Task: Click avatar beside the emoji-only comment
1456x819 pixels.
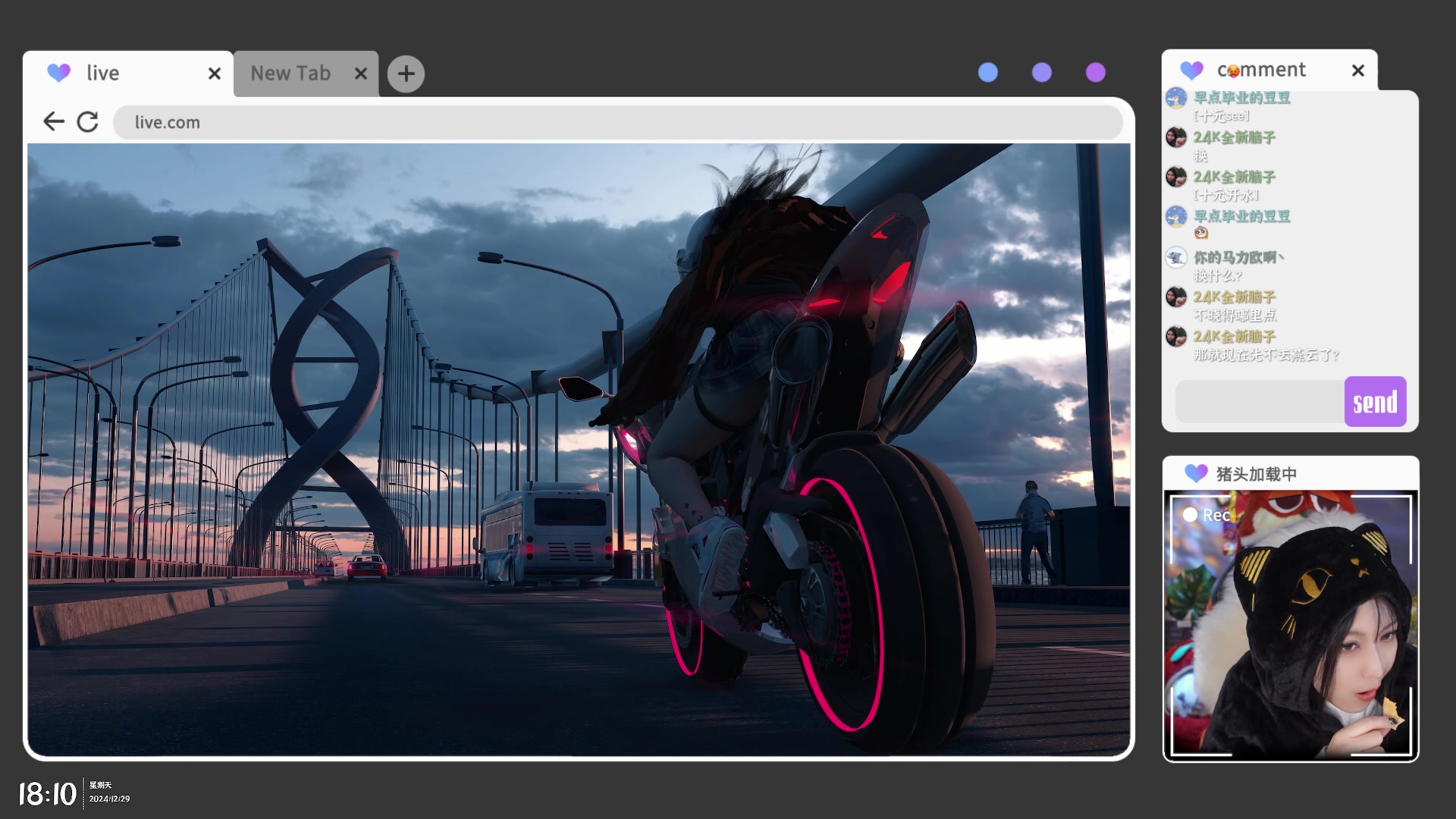Action: [1176, 216]
